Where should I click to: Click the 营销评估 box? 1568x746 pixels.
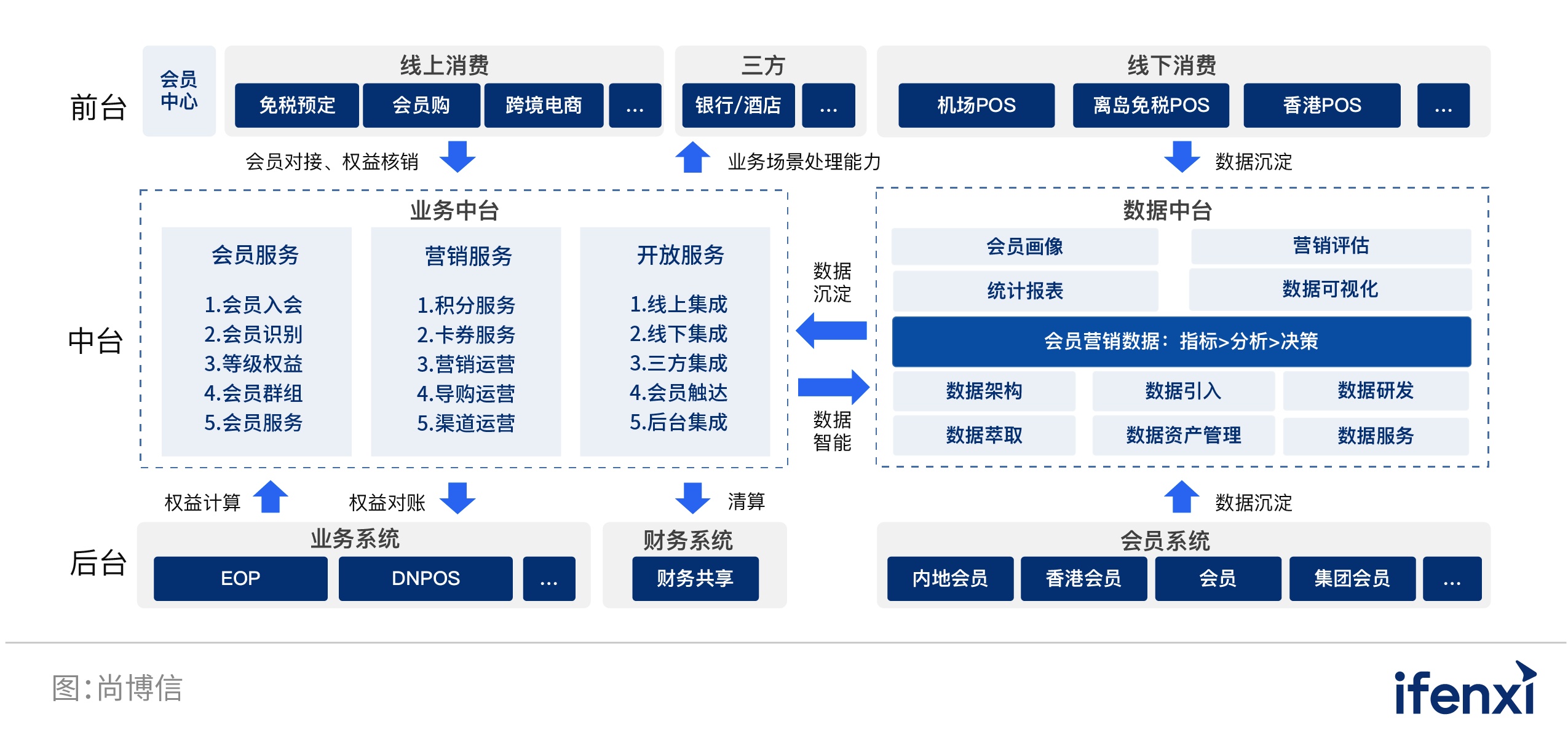tap(1331, 246)
